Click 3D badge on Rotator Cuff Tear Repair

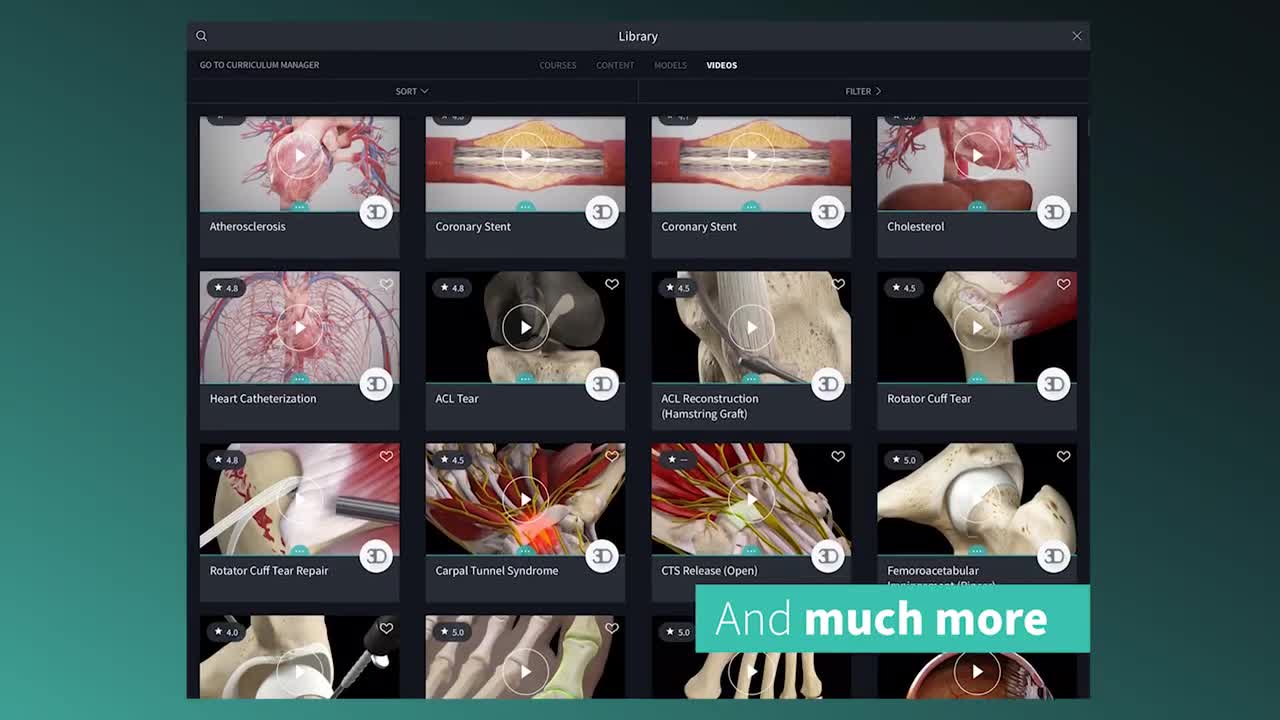[376, 556]
